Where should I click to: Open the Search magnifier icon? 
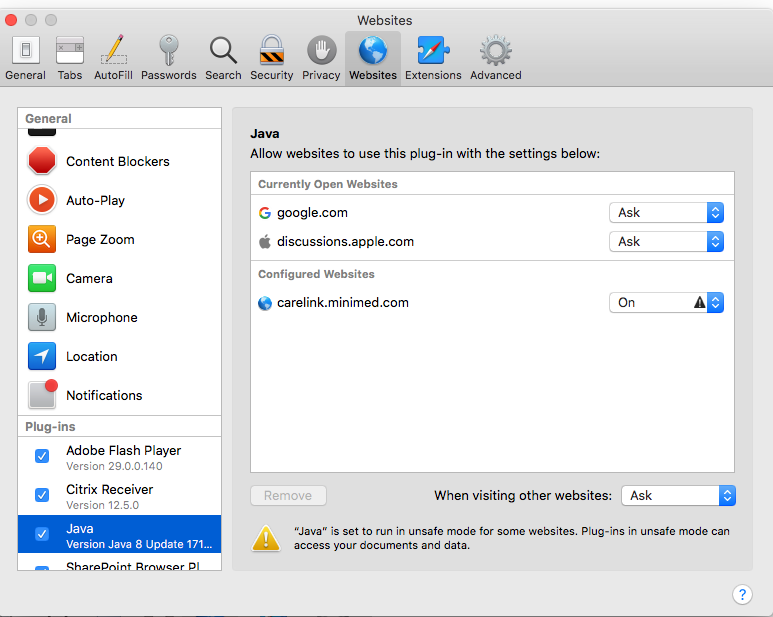[223, 50]
